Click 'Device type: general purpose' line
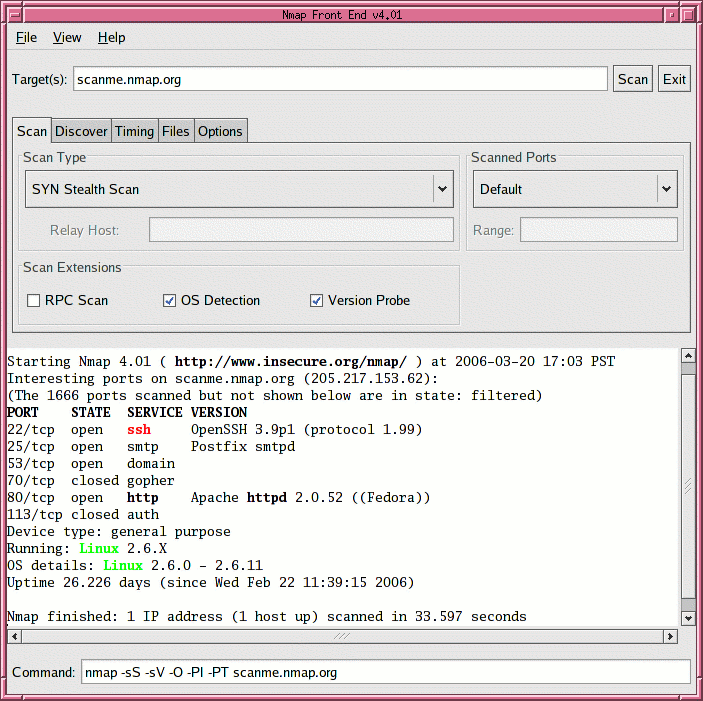The width and height of the screenshot is (703, 701). coord(119,532)
